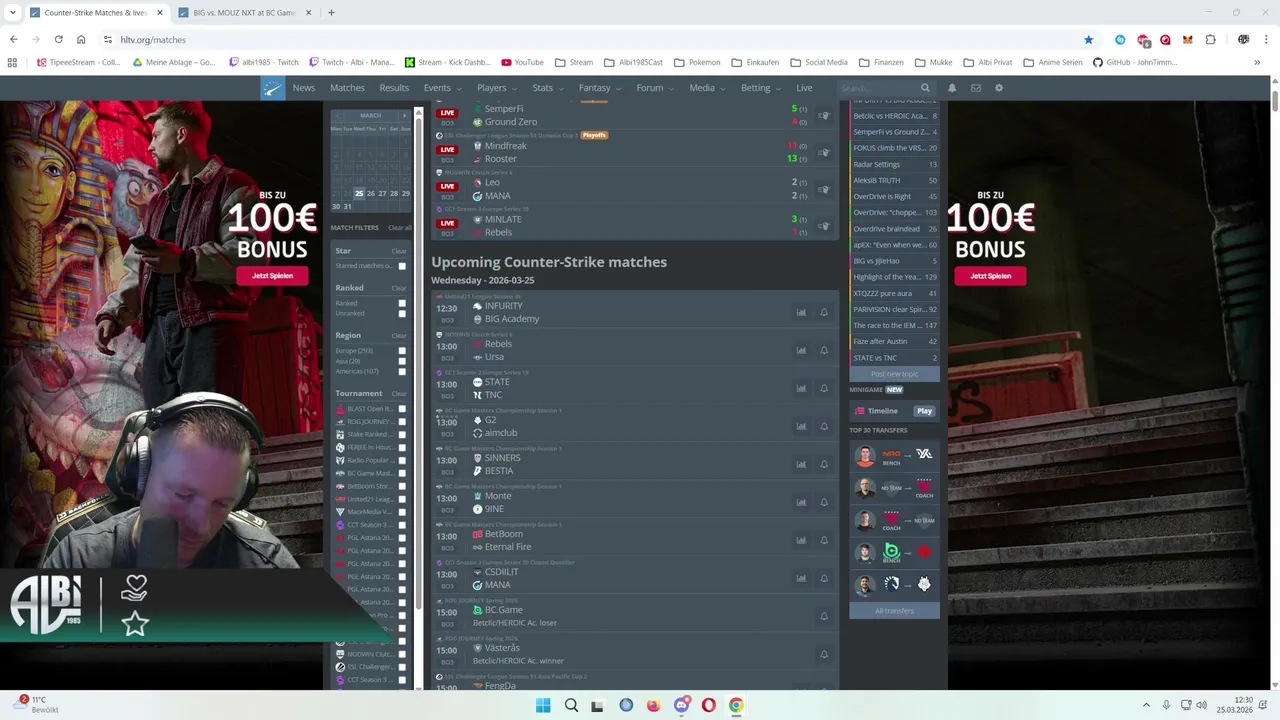The width and height of the screenshot is (1280, 720).
Task: Bookmark this page with the star icon
Action: pos(1089,40)
